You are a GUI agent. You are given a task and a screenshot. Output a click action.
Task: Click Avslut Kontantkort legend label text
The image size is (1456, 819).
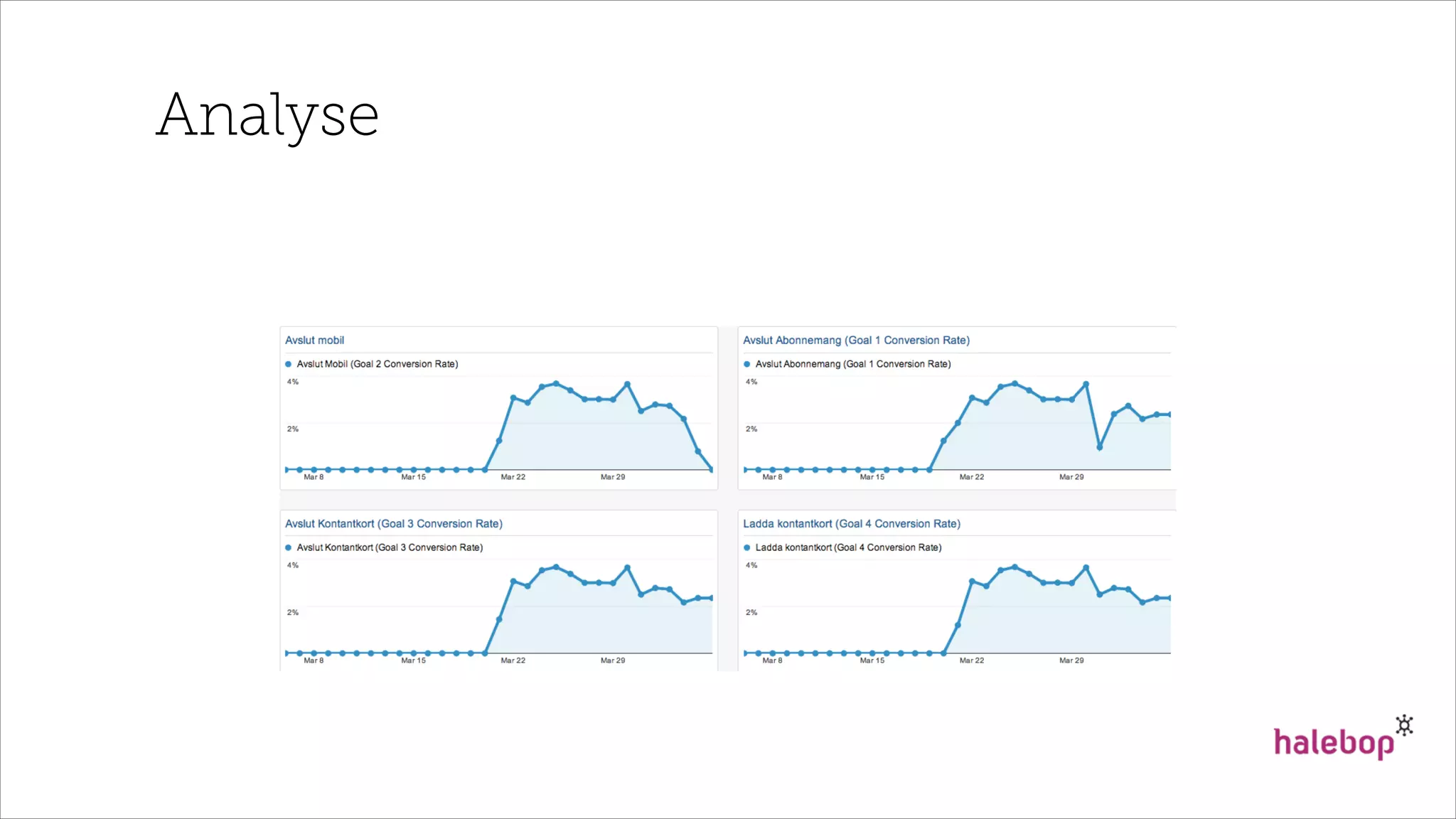[390, 547]
